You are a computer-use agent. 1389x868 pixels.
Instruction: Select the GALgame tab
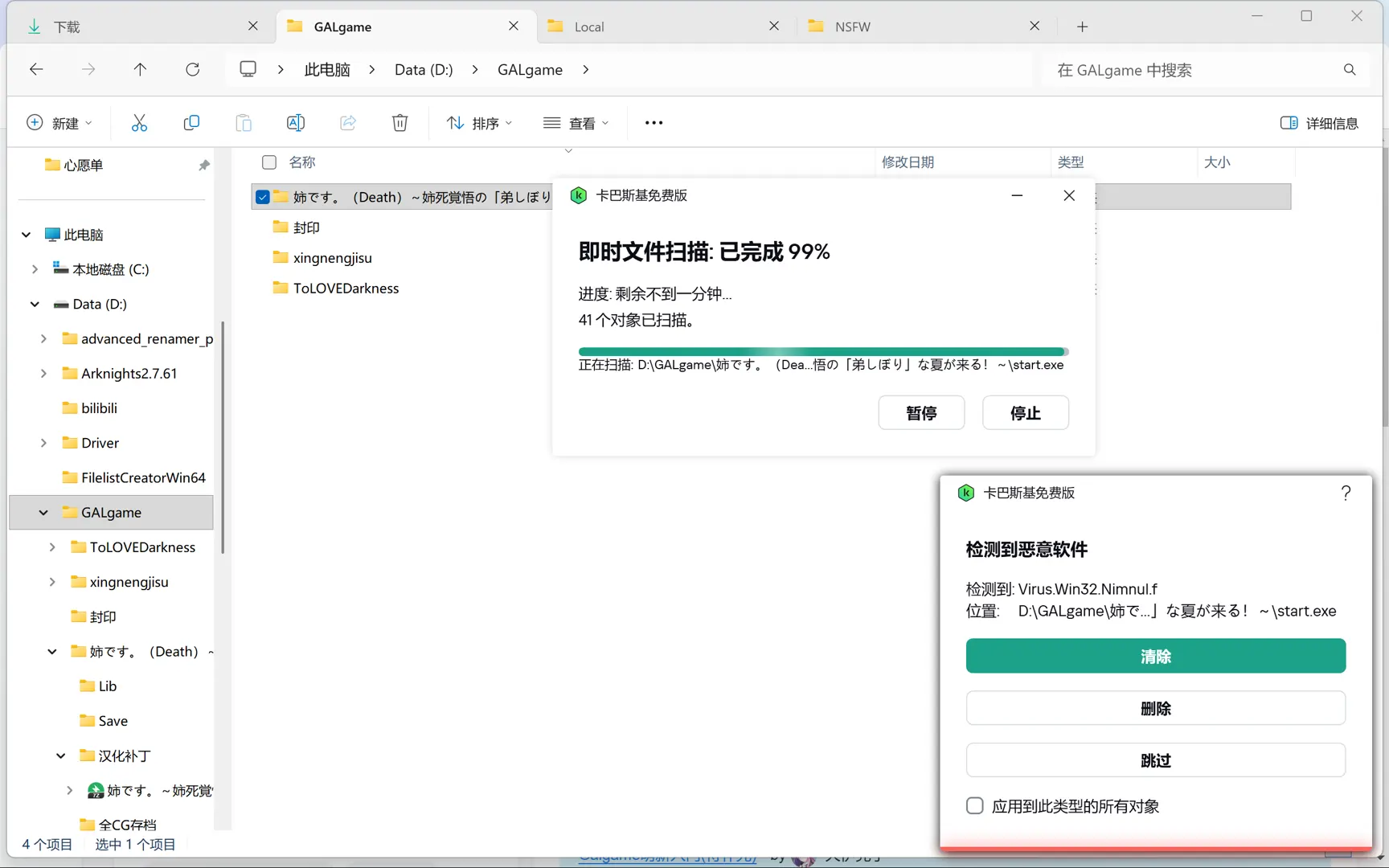click(x=406, y=27)
